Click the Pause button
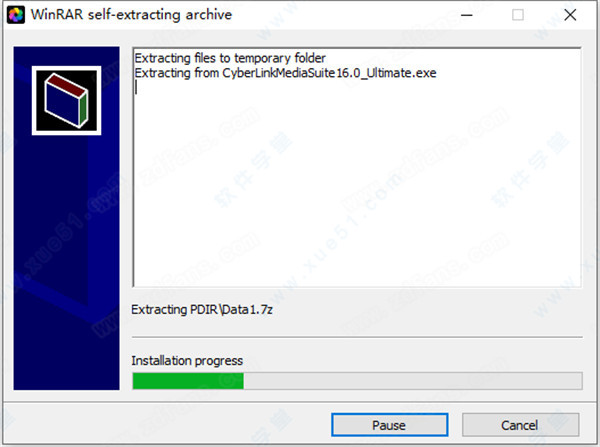 [390, 425]
